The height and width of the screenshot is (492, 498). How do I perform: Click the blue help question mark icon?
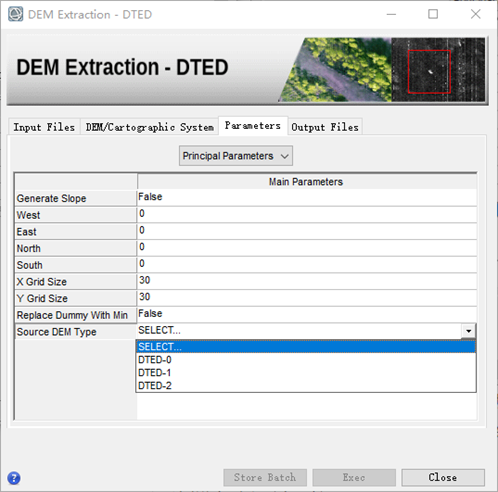coord(14,478)
